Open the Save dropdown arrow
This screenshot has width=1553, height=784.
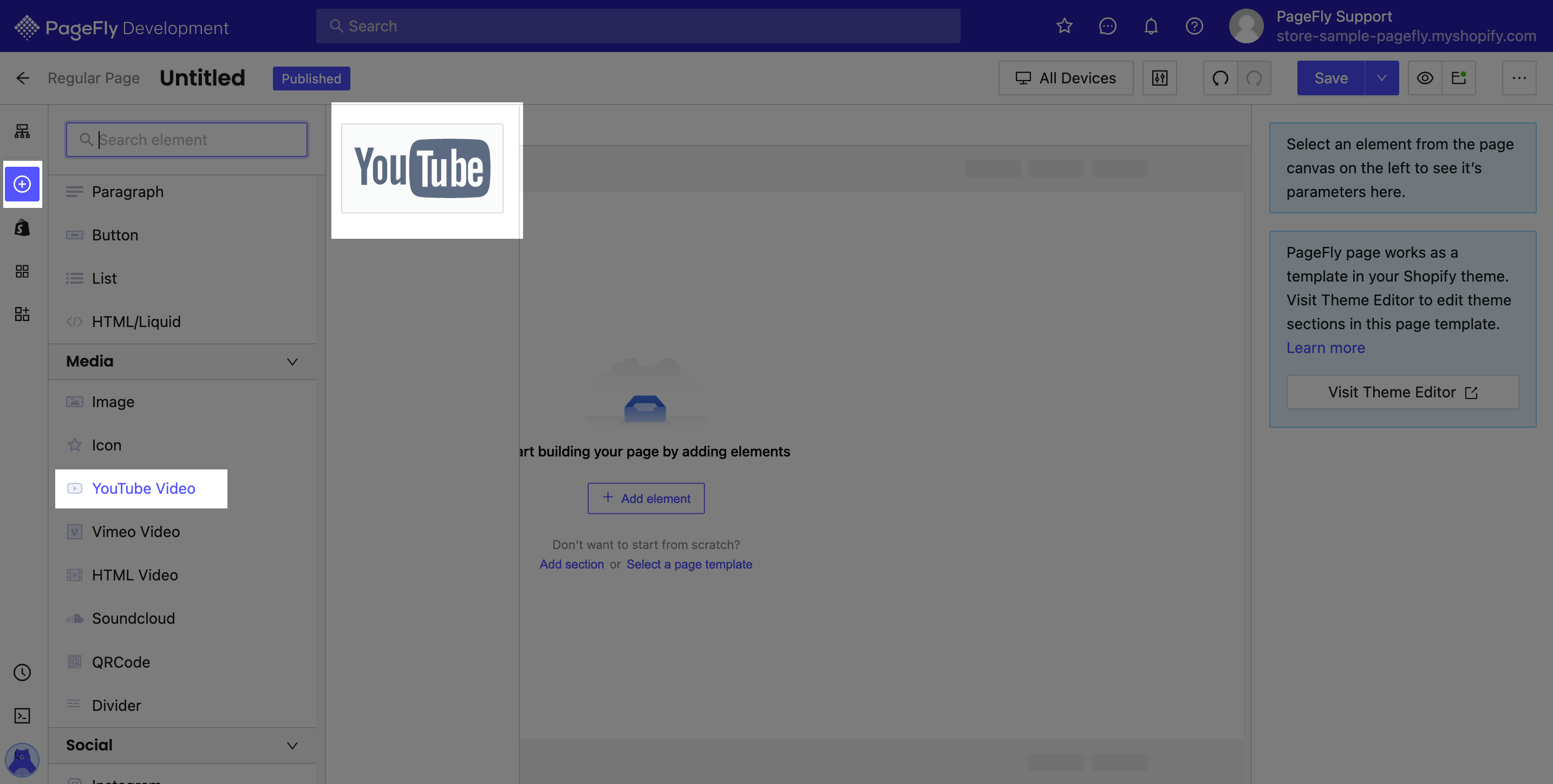1382,78
